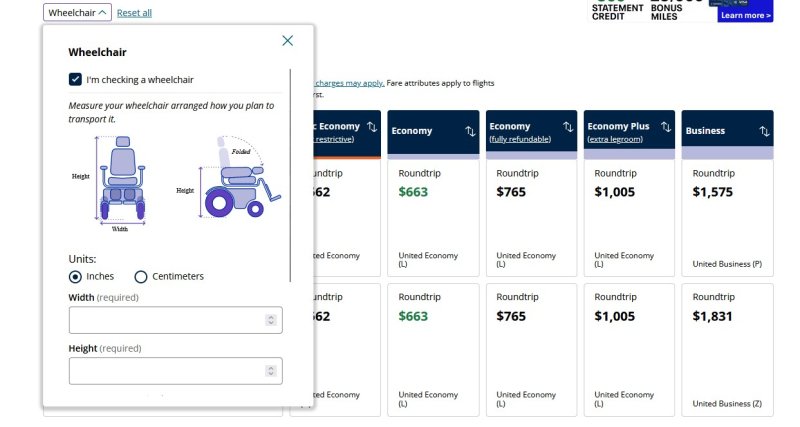Select the Inches unit radio button
The width and height of the screenshot is (800, 427).
pos(75,277)
